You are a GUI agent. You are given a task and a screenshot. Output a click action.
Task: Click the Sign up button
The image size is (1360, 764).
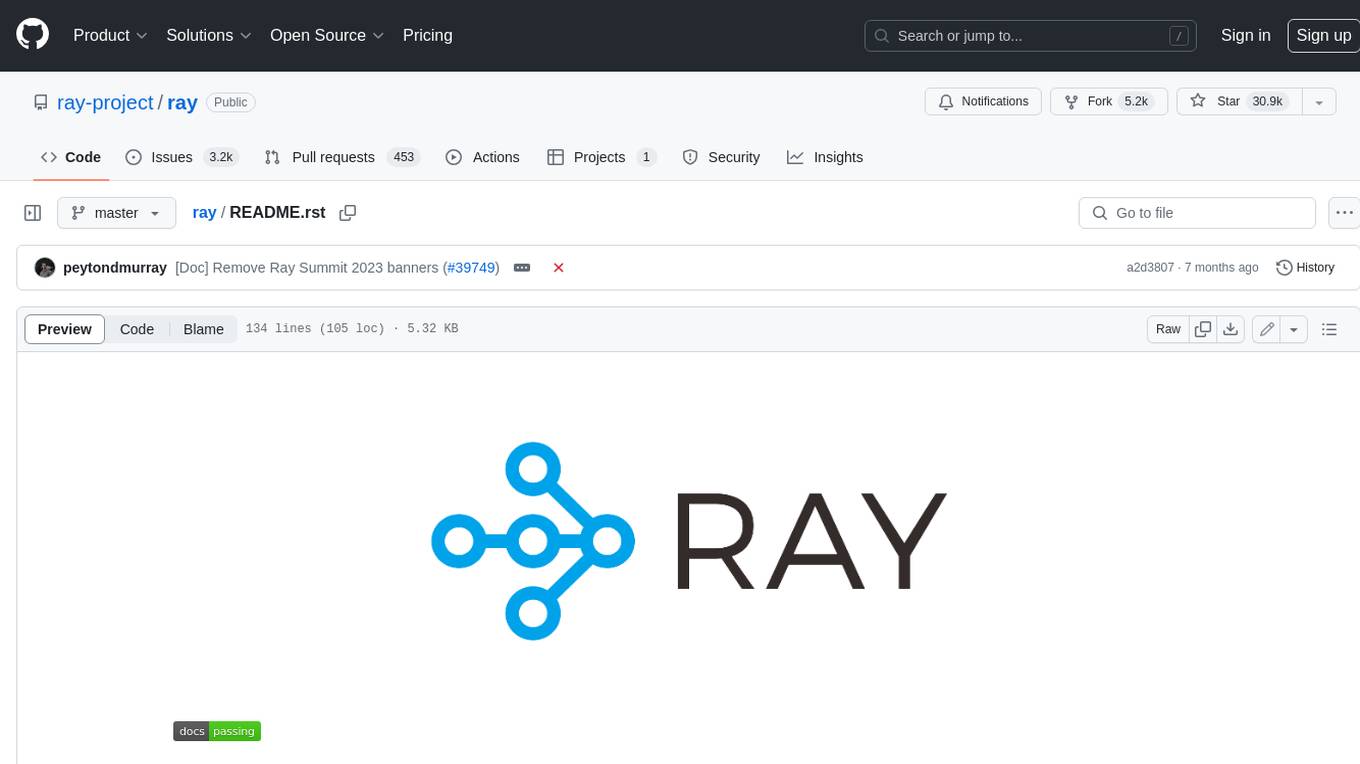1323,35
